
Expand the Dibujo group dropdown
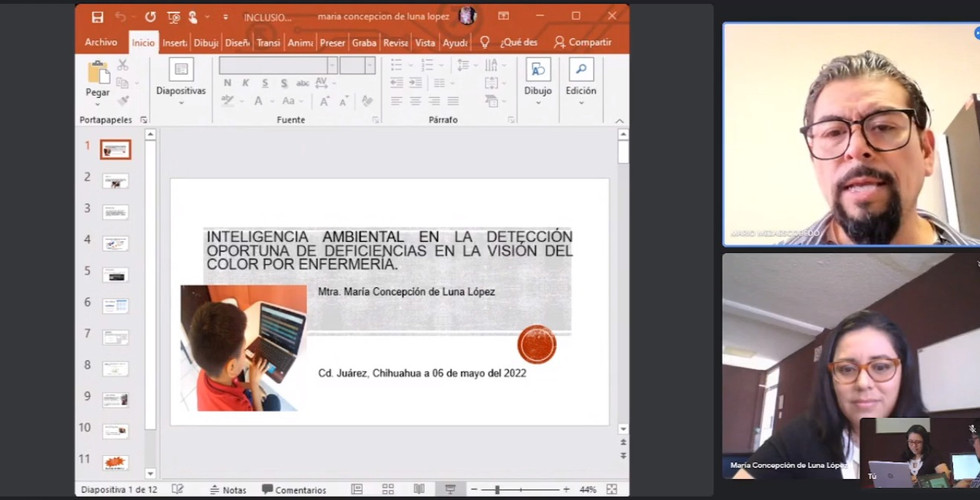click(x=538, y=102)
